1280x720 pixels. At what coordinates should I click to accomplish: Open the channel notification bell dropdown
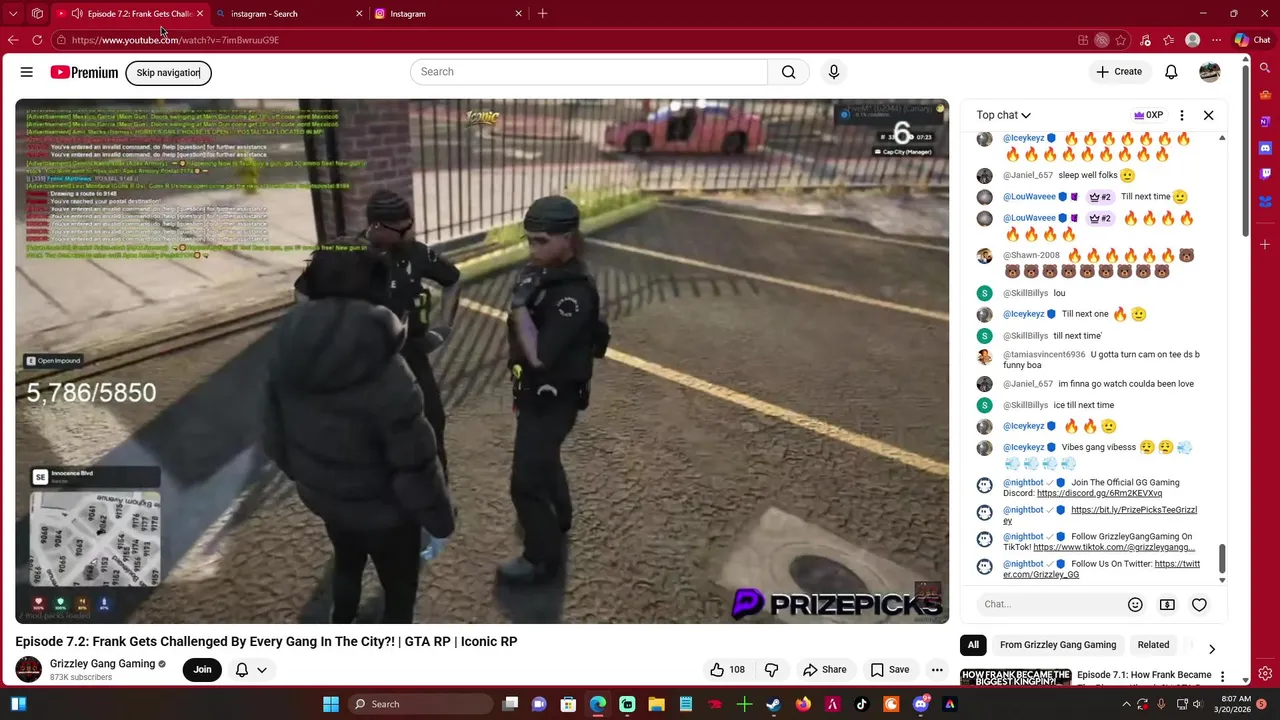pyautogui.click(x=251, y=670)
